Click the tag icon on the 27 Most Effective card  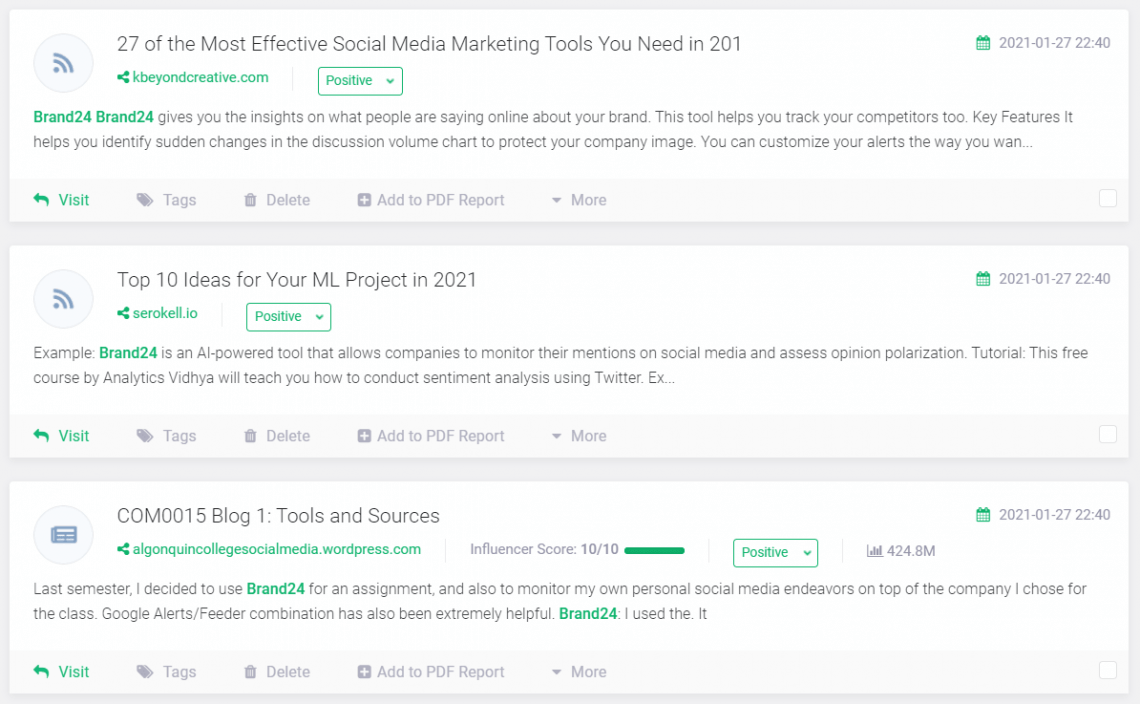(x=145, y=200)
